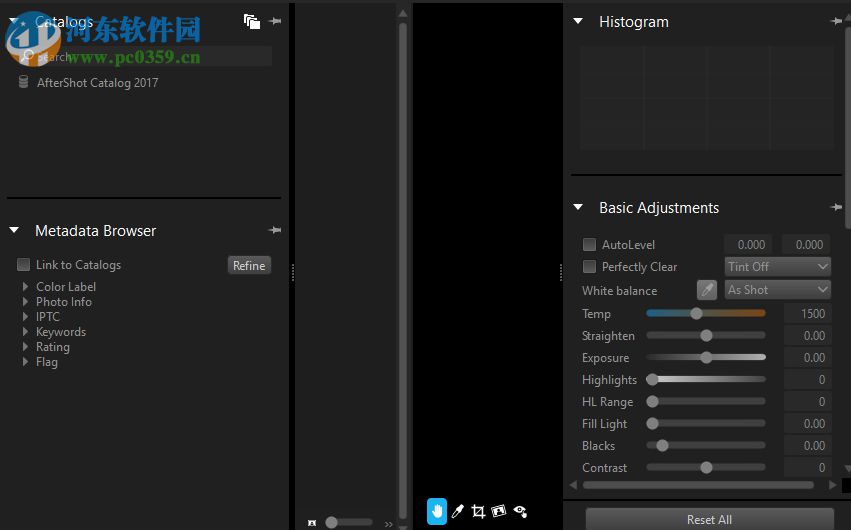Select the Straighten image tool
The height and width of the screenshot is (530, 851).
coord(499,511)
